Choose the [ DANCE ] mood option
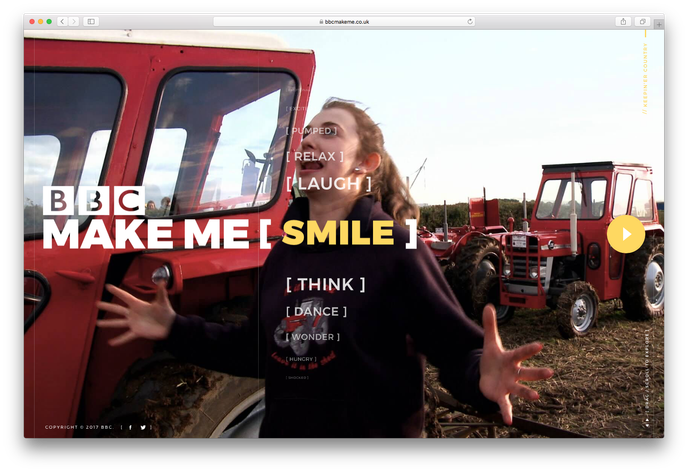 coord(317,312)
